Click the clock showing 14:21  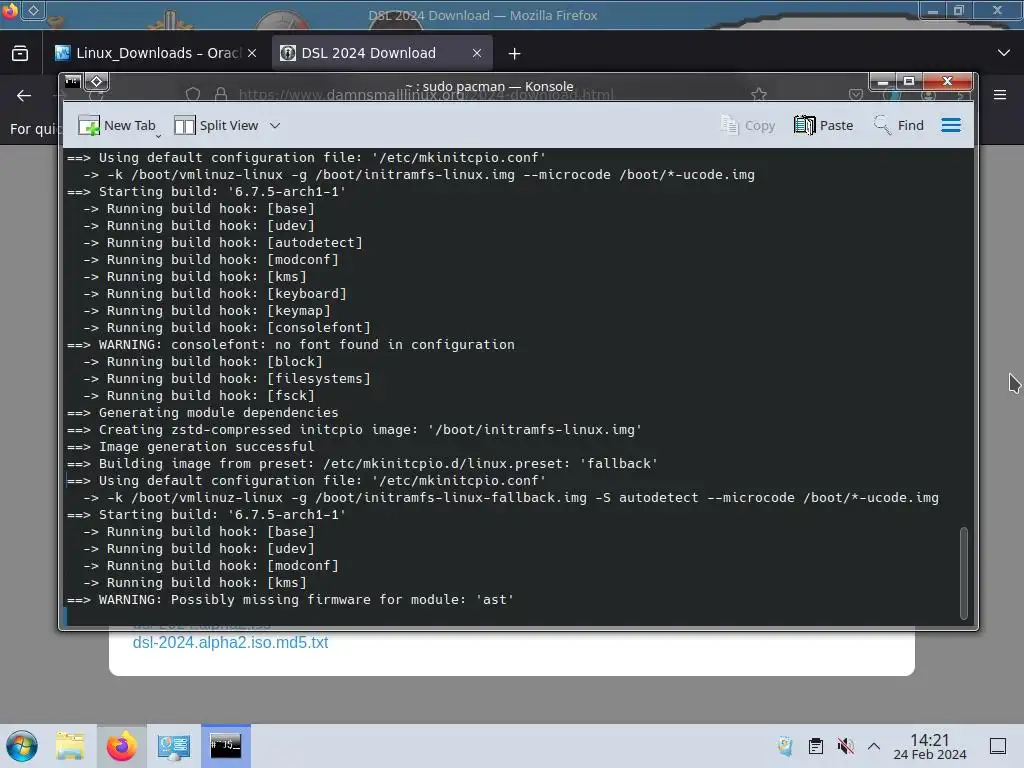click(x=930, y=746)
